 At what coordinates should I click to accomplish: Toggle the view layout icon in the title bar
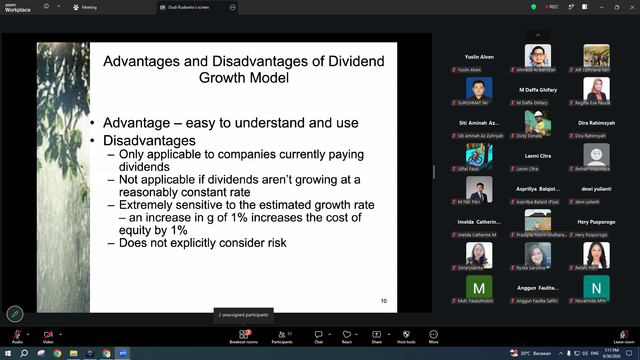pyautogui.click(x=585, y=7)
